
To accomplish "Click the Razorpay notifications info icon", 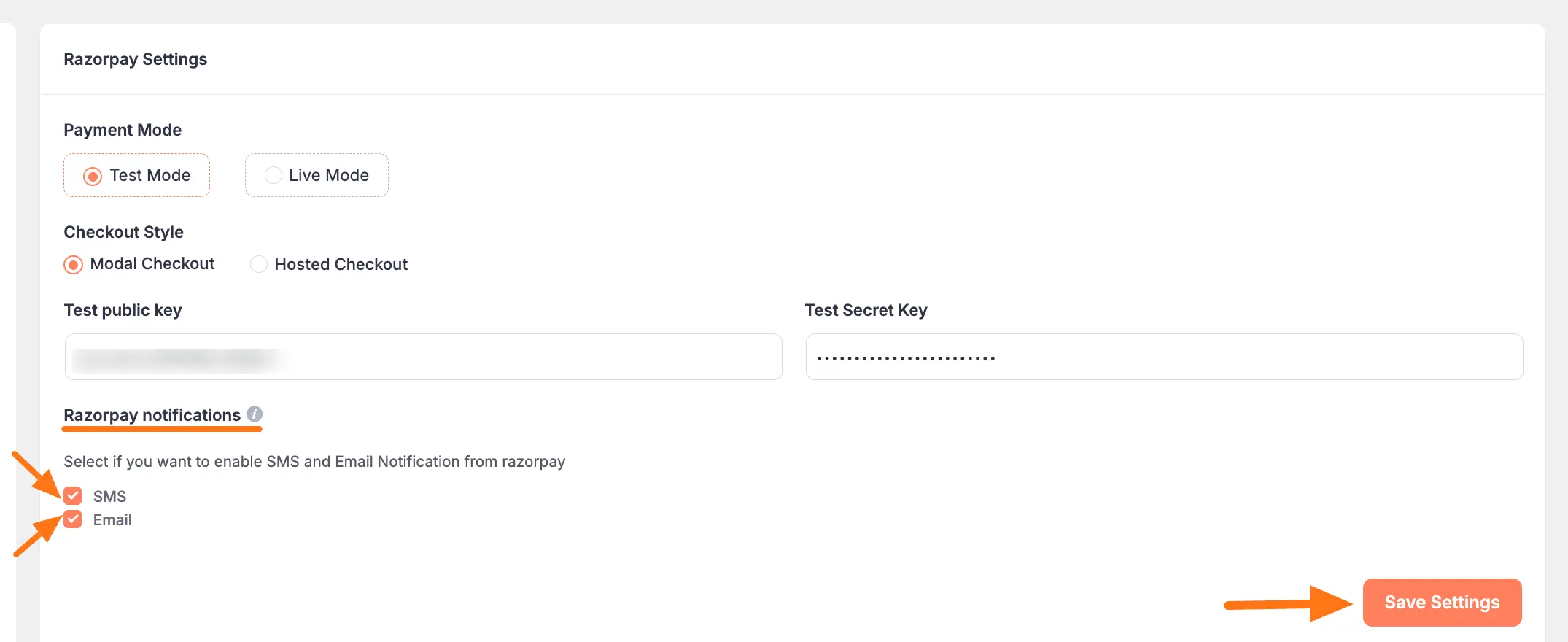I will click(x=254, y=414).
